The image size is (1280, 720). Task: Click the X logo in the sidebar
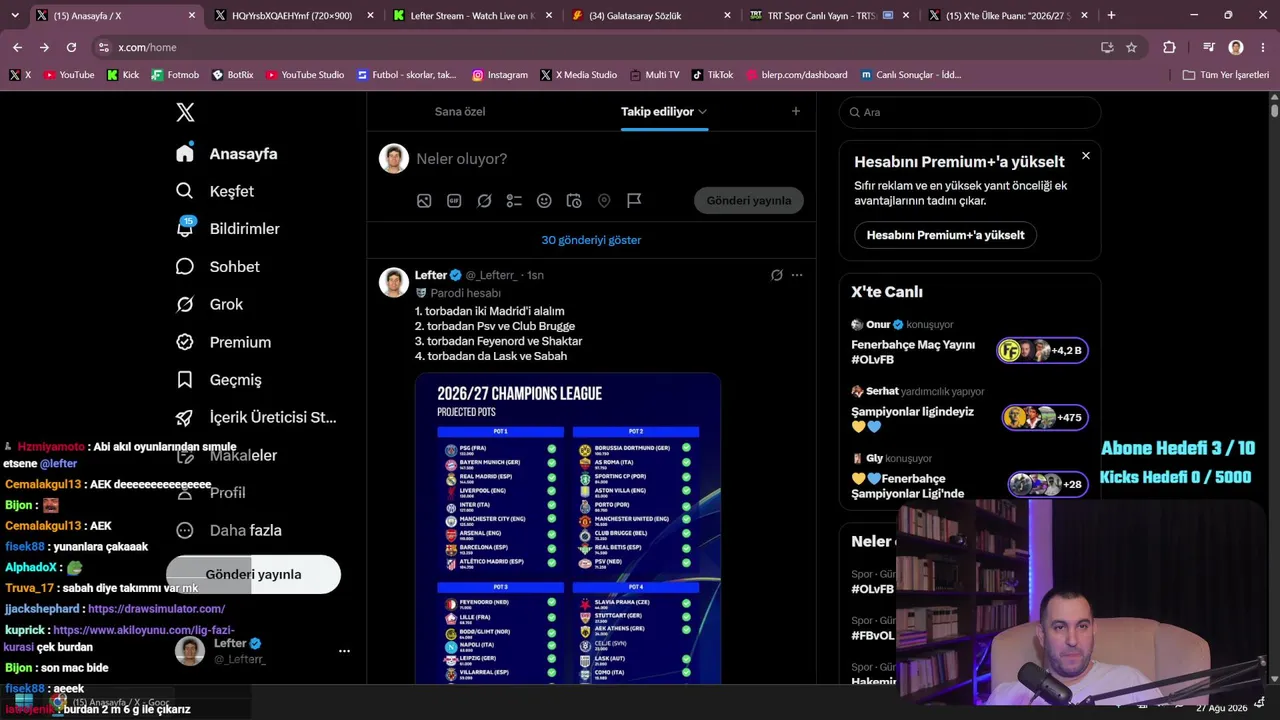point(185,112)
